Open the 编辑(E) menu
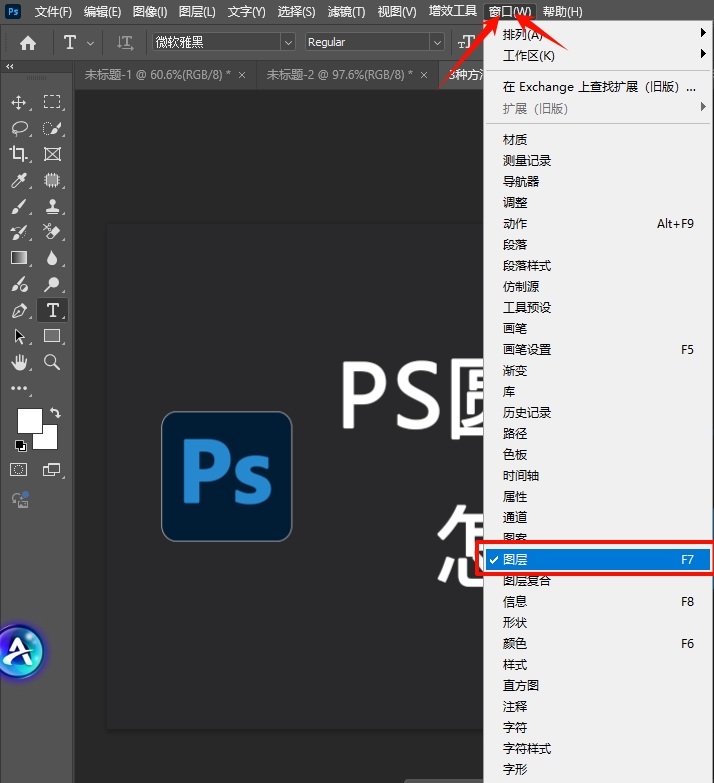 pyautogui.click(x=102, y=11)
